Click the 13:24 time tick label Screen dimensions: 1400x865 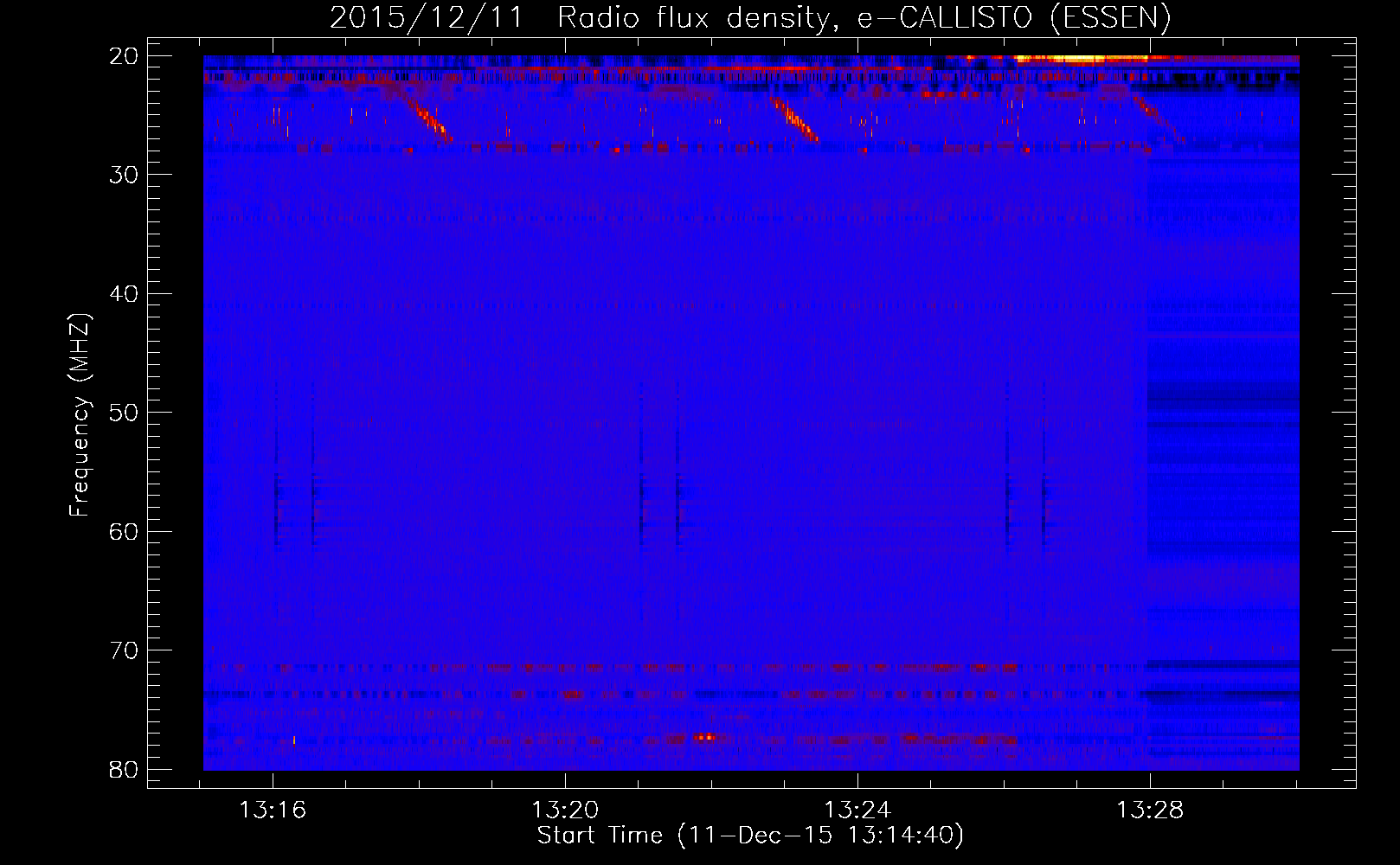857,811
